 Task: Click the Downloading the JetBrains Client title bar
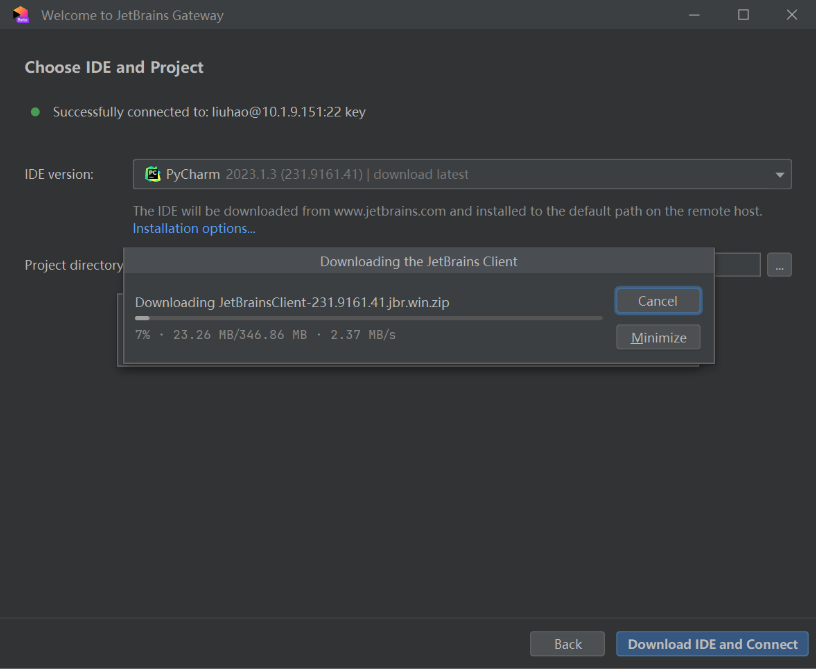coord(418,262)
